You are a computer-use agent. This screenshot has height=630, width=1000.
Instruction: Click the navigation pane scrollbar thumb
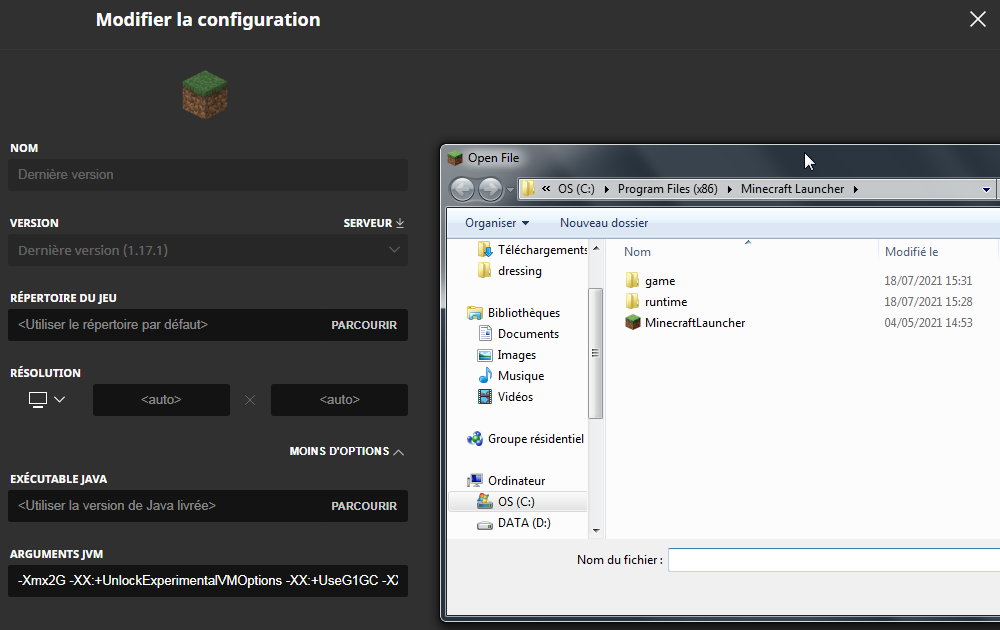[x=596, y=353]
